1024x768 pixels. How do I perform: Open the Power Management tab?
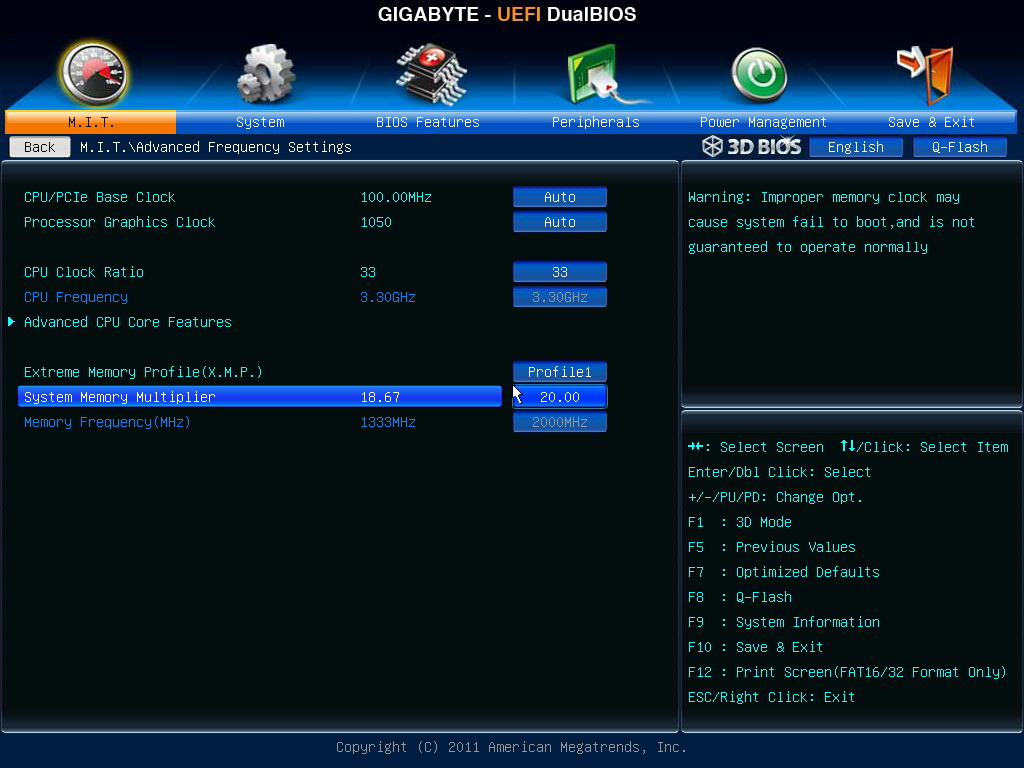pyautogui.click(x=763, y=122)
